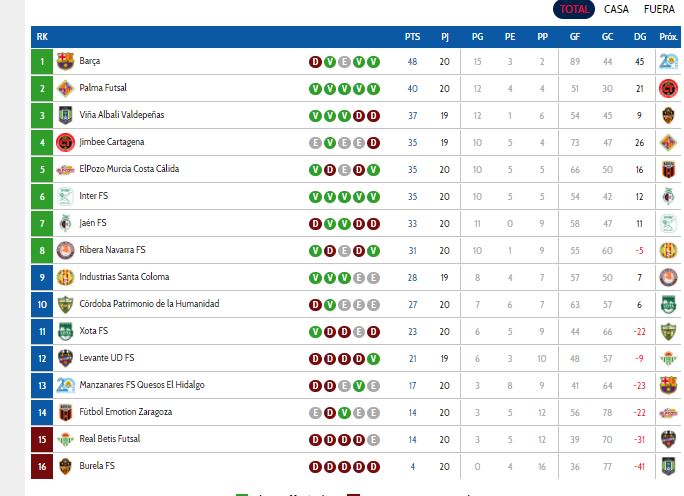Click first form result badge for Xota FS
Viewport: 684px width, 496px height.
[x=315, y=331]
